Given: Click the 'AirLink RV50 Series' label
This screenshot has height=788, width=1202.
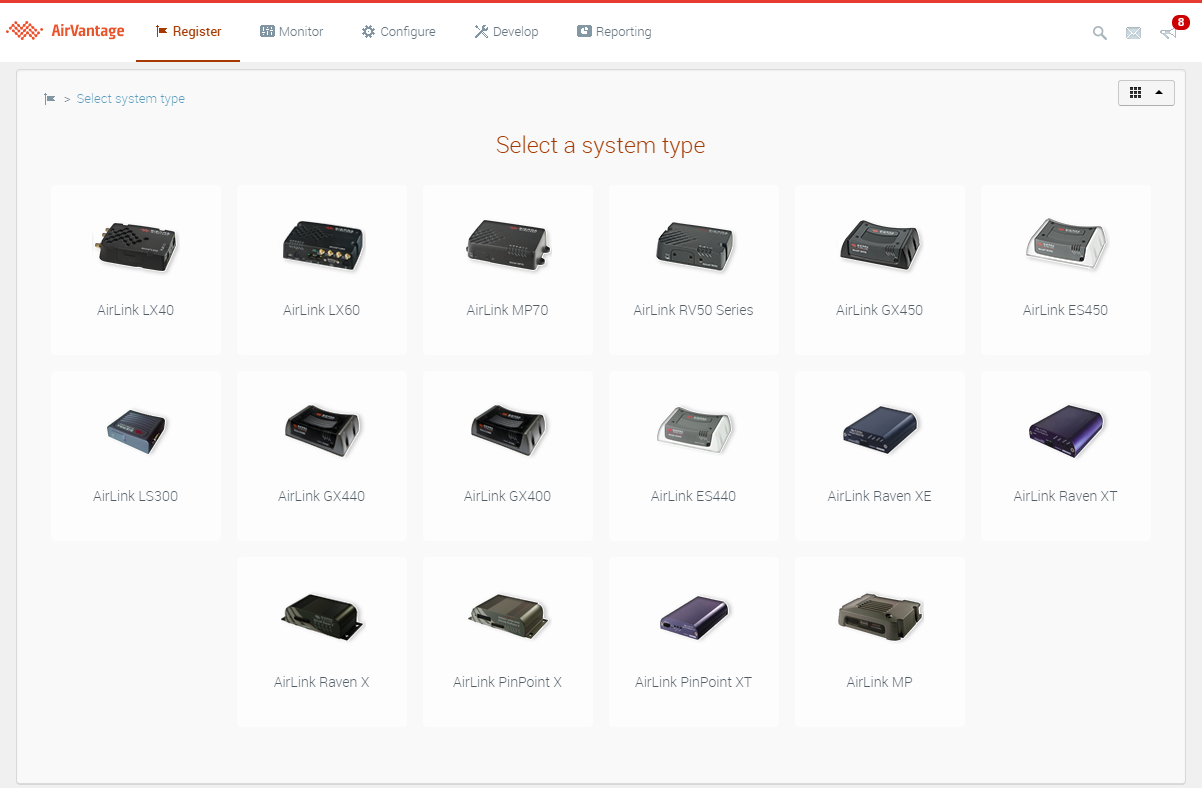Looking at the screenshot, I should coord(694,310).
